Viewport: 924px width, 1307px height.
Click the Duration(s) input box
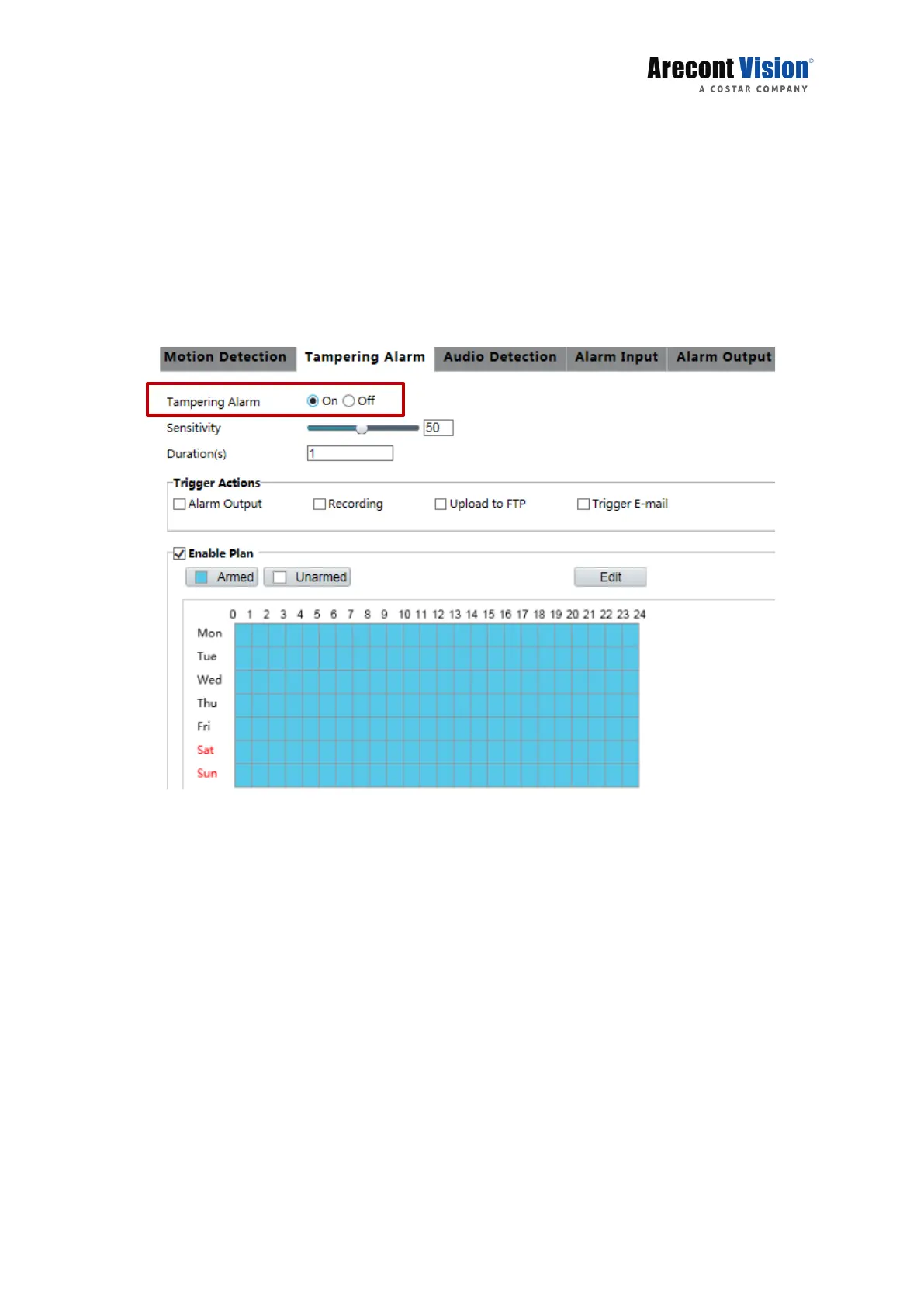point(350,453)
